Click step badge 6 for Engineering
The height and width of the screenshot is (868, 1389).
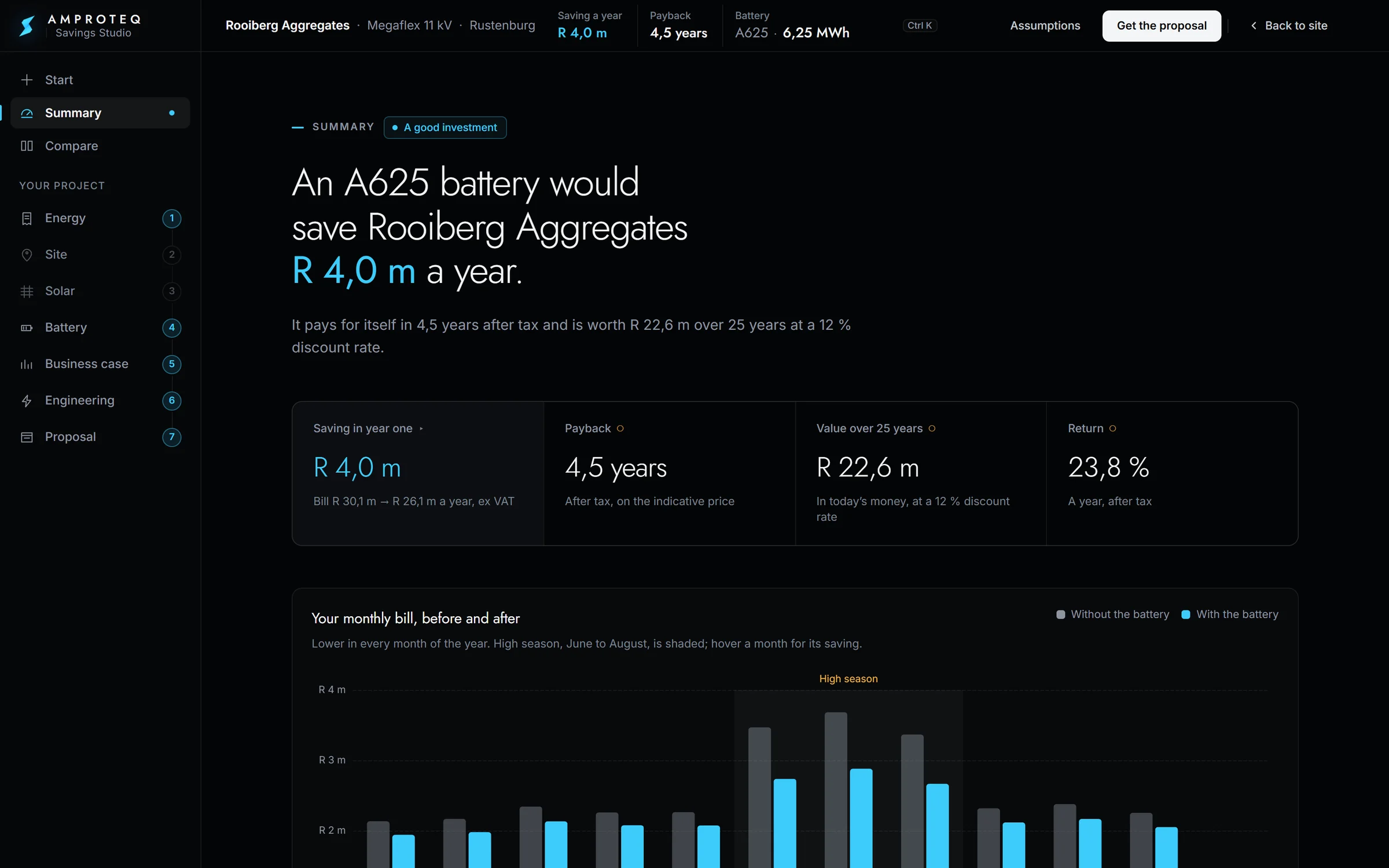(172, 400)
